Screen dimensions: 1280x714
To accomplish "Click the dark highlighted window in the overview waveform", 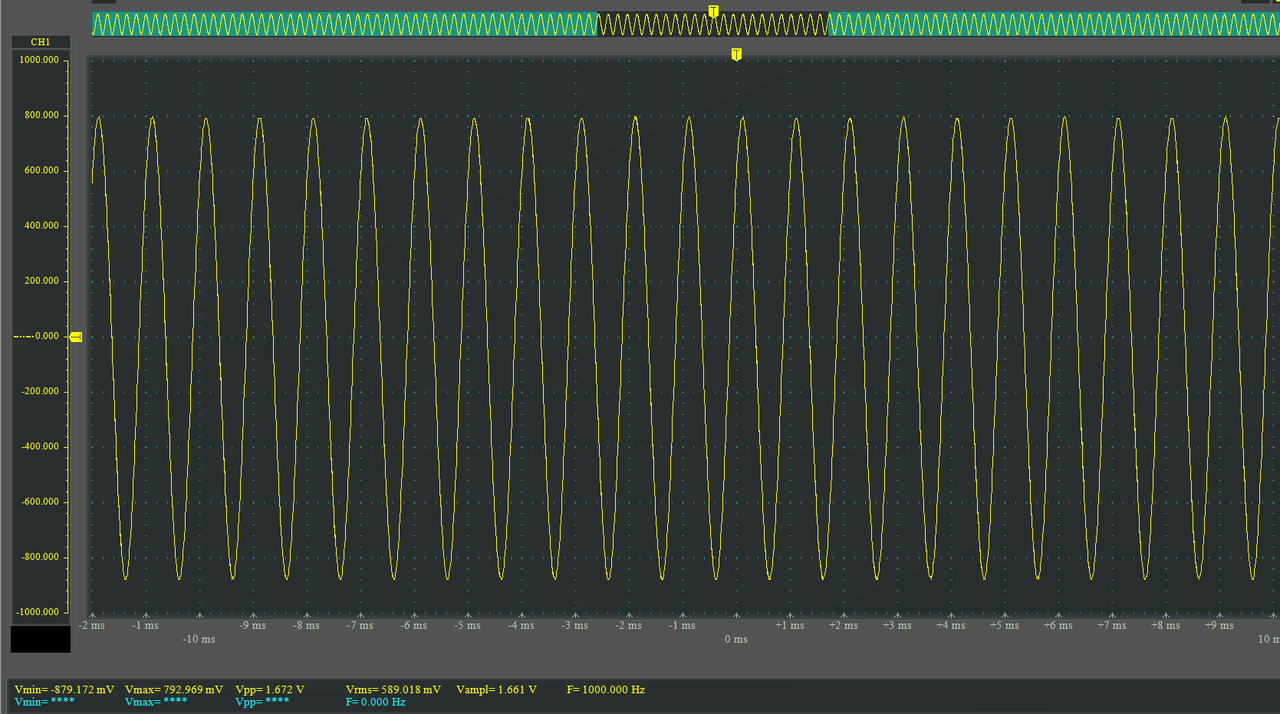I will 712,24.
